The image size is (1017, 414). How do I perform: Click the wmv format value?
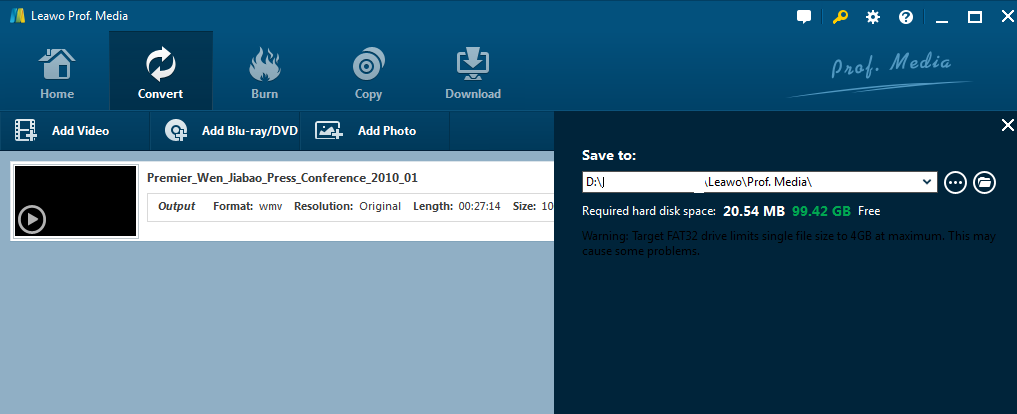[270, 206]
